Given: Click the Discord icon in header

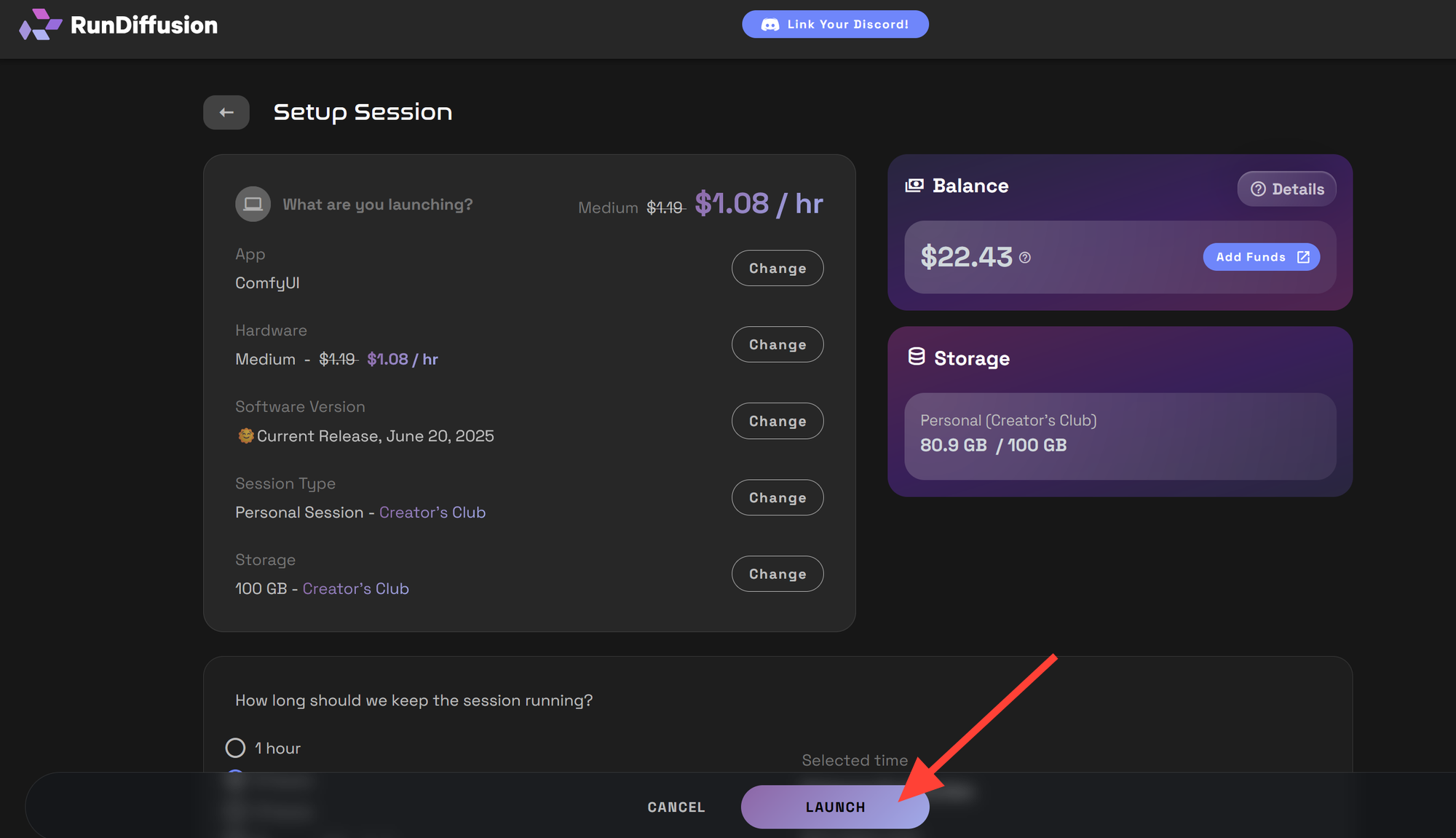Looking at the screenshot, I should [x=769, y=25].
